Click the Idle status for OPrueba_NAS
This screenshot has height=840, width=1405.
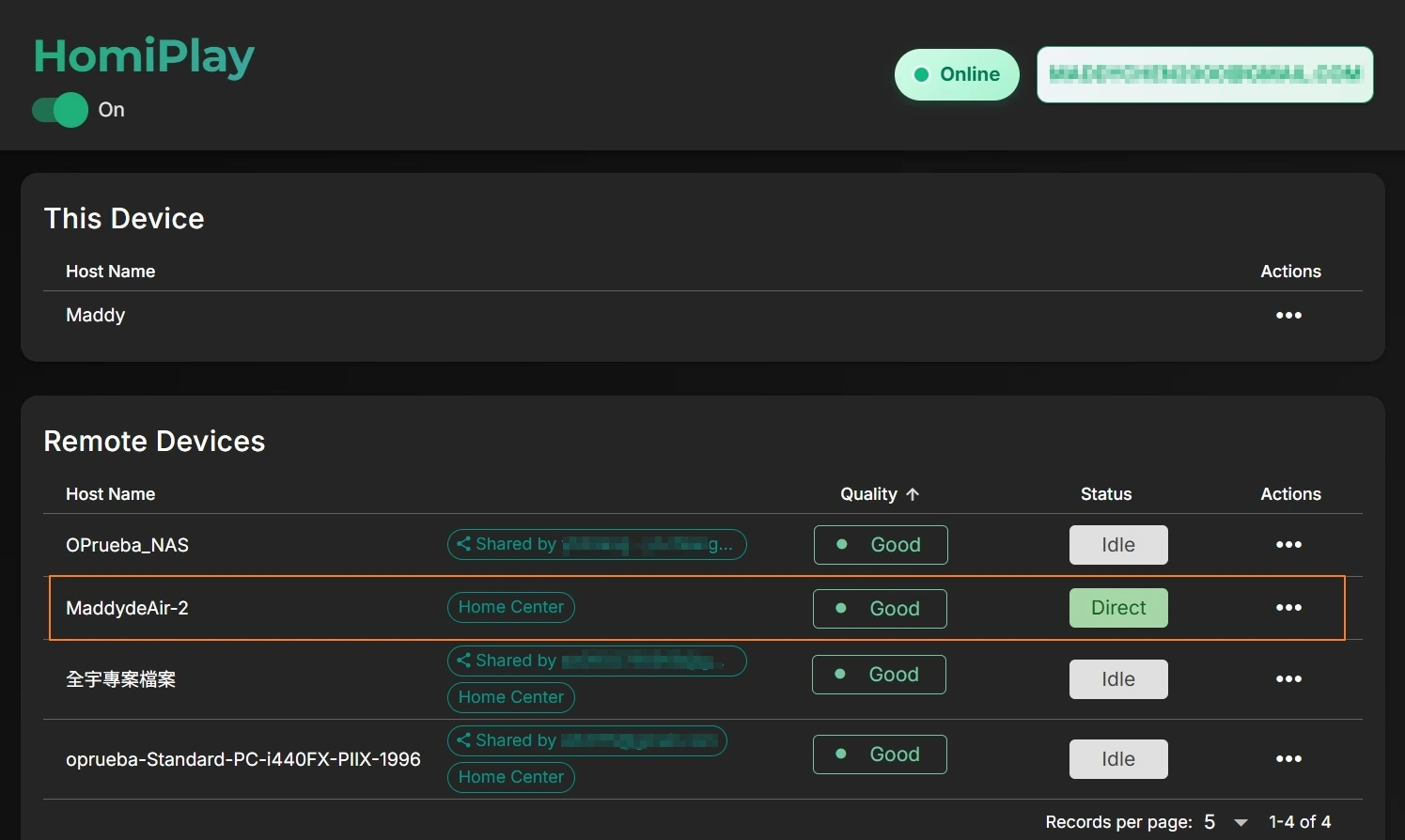(x=1118, y=545)
